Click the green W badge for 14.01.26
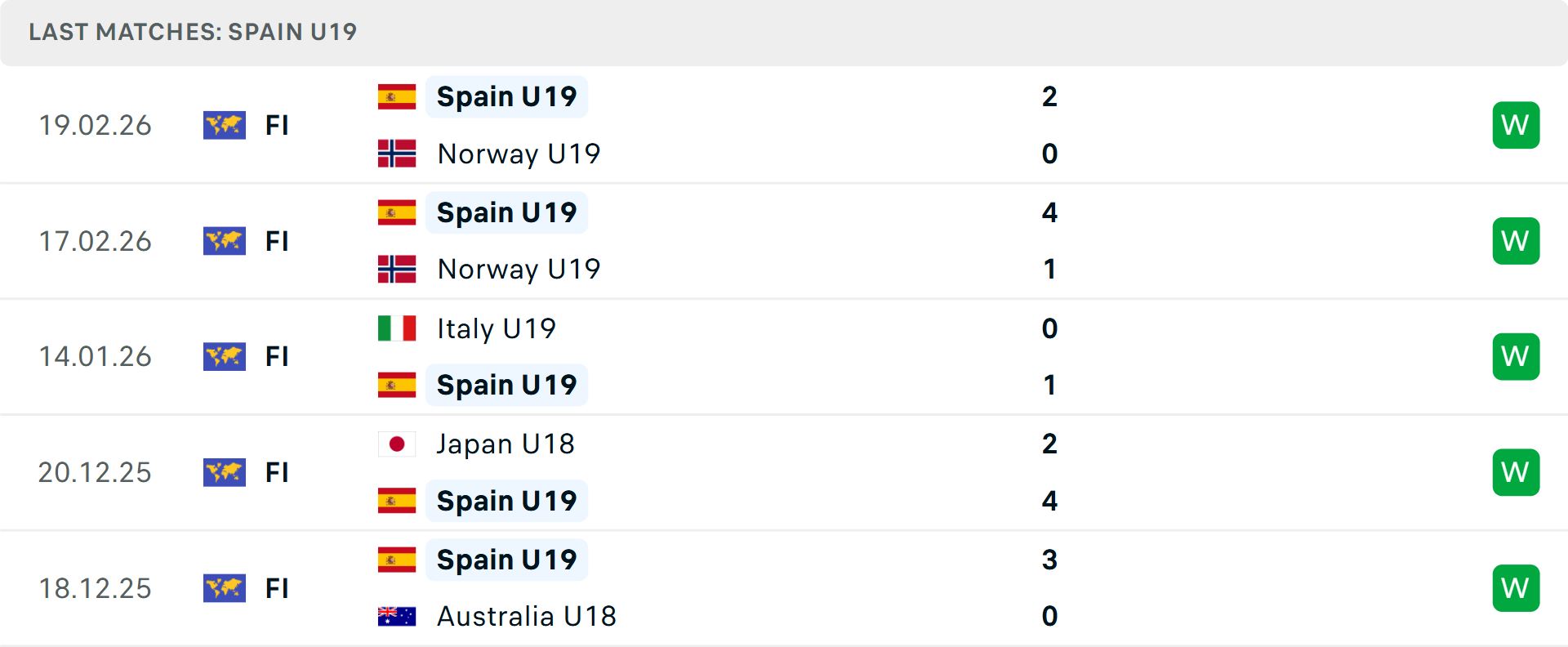The image size is (1568, 647). (1515, 356)
